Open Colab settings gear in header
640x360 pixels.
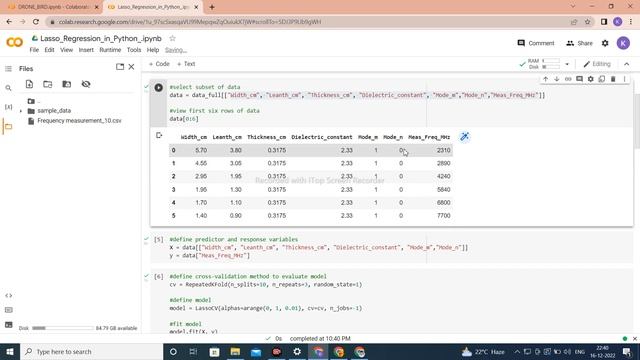[605, 43]
